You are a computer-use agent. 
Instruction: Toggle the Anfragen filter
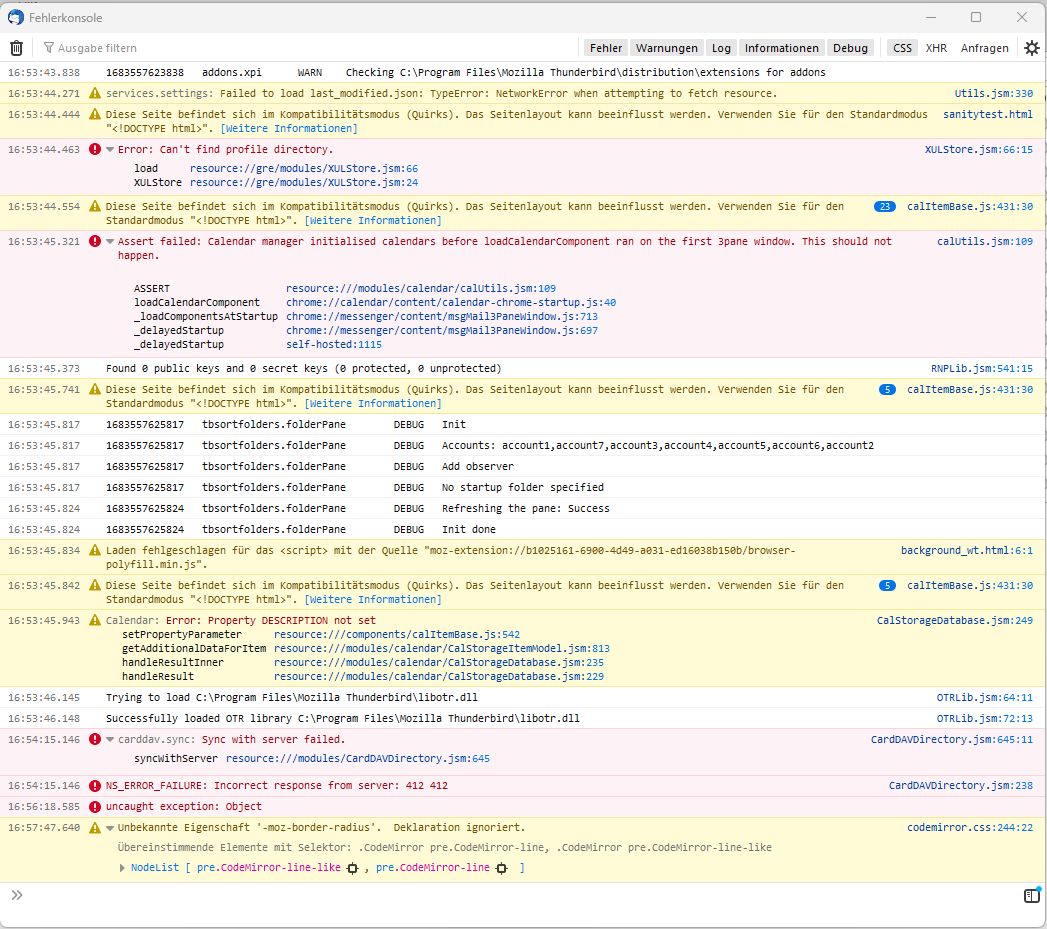point(984,48)
